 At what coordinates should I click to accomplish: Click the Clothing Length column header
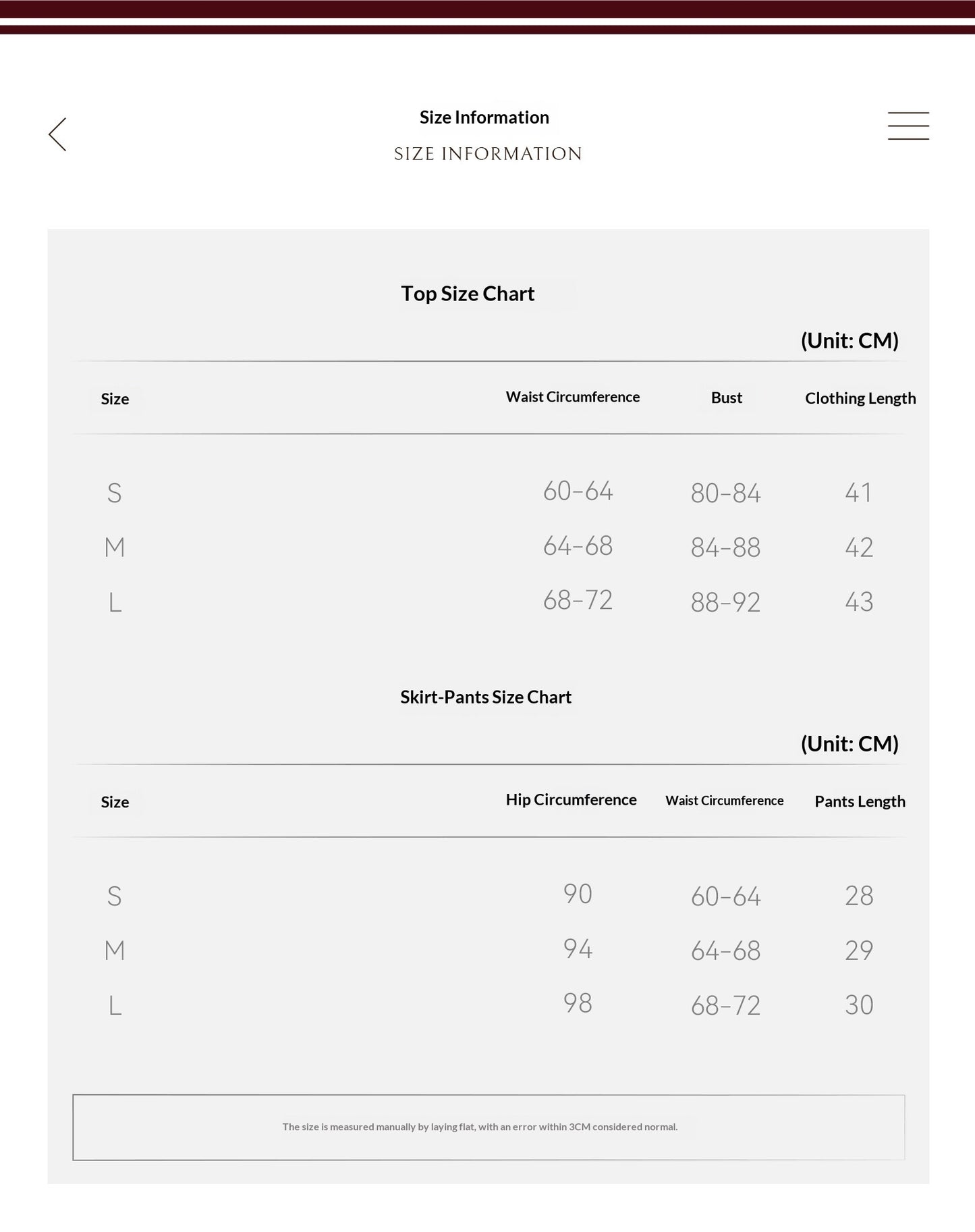pyautogui.click(x=860, y=398)
